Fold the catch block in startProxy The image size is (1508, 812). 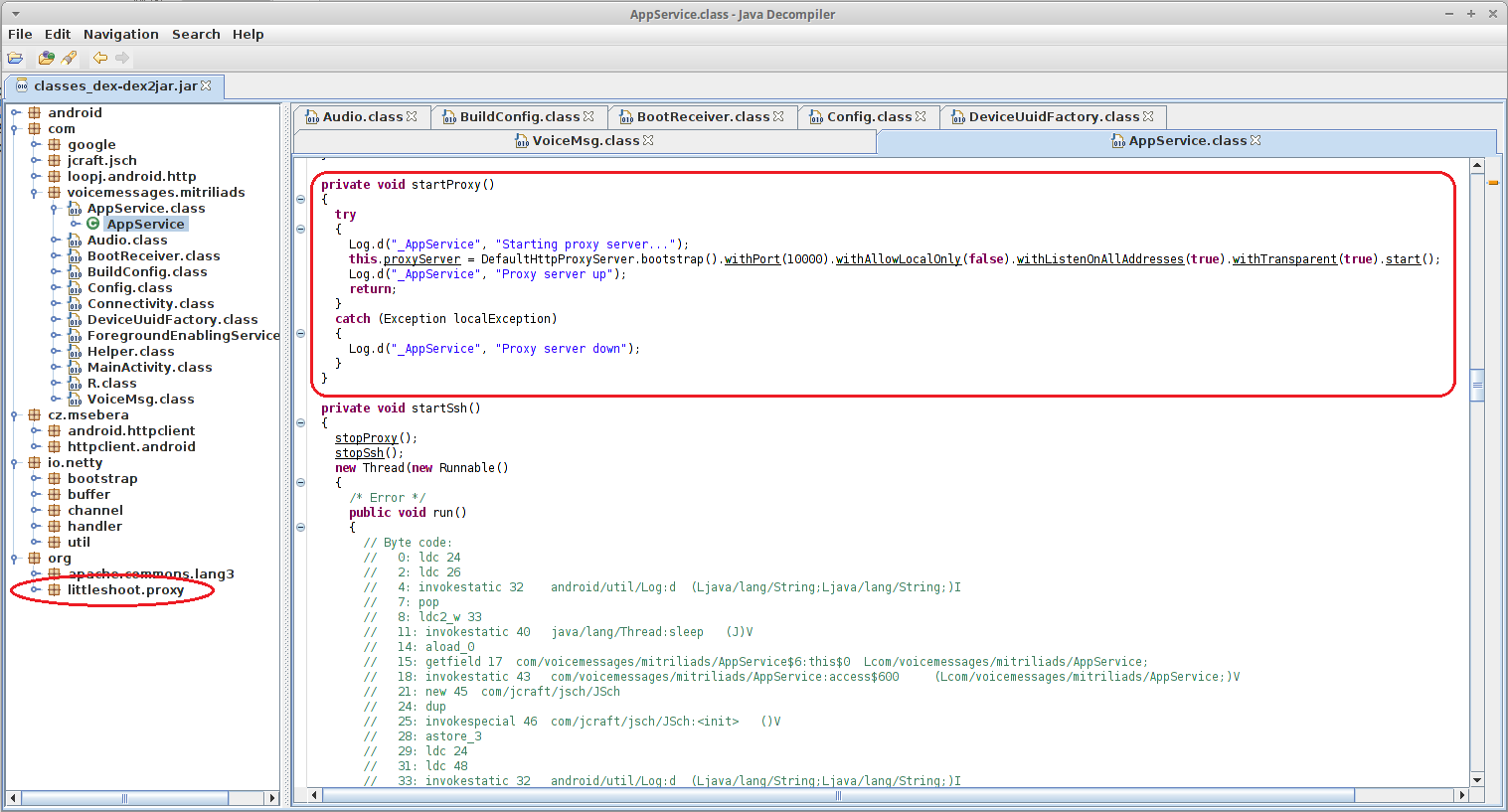tap(300, 333)
